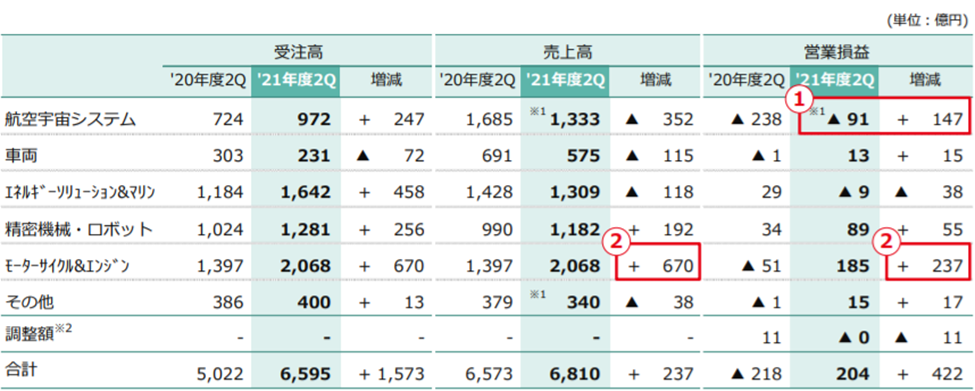Click the ▲ 118 cell
The width and height of the screenshot is (975, 391).
(x=658, y=193)
